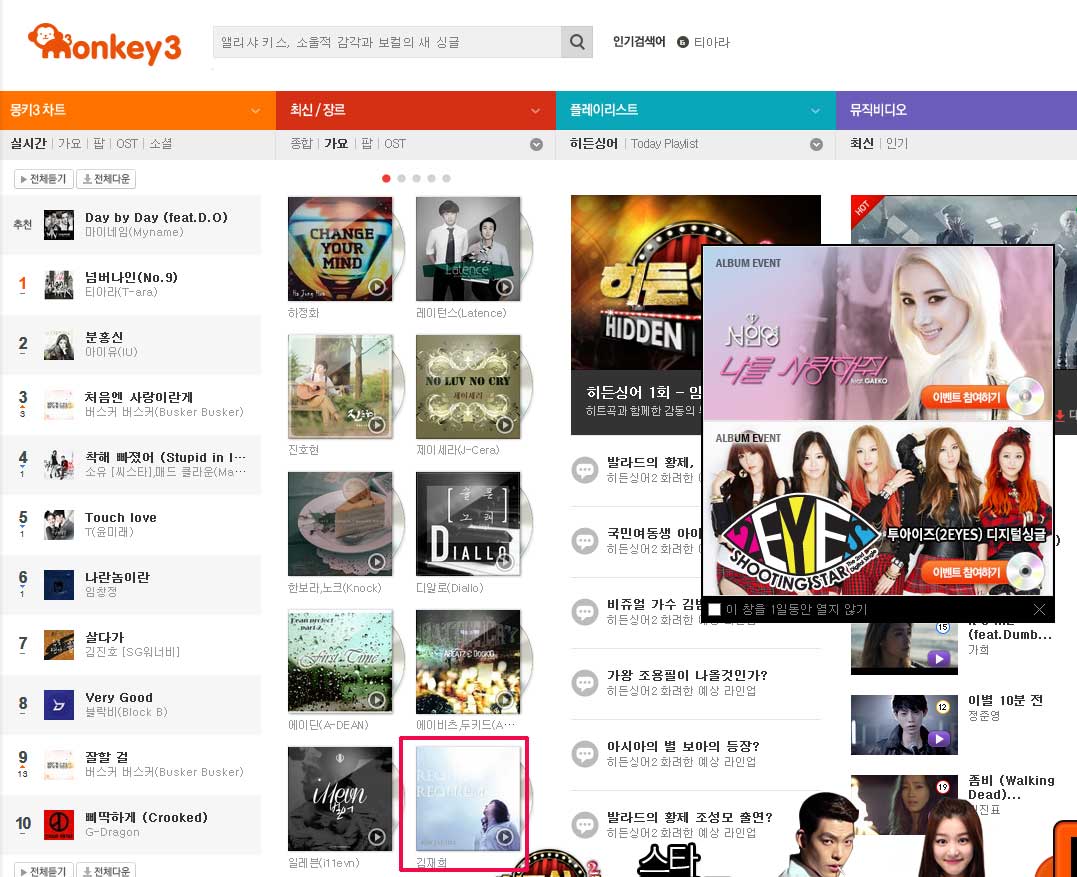Click the song title '잘할 걸'

[106, 757]
